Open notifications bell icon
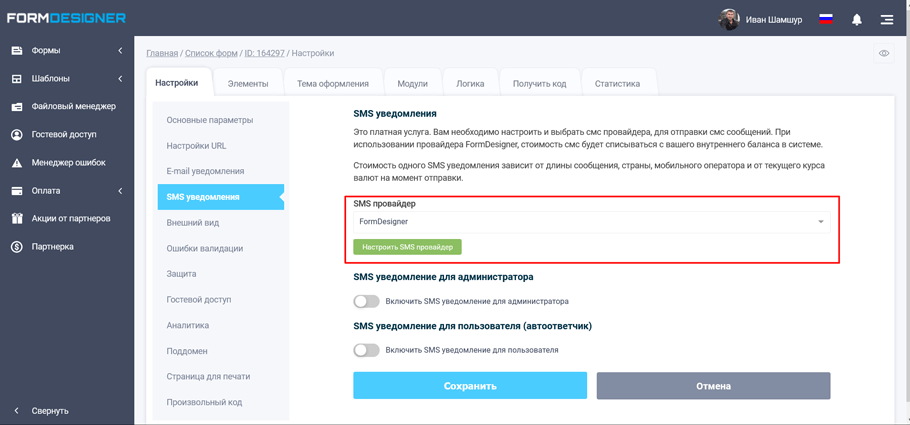 [x=857, y=19]
